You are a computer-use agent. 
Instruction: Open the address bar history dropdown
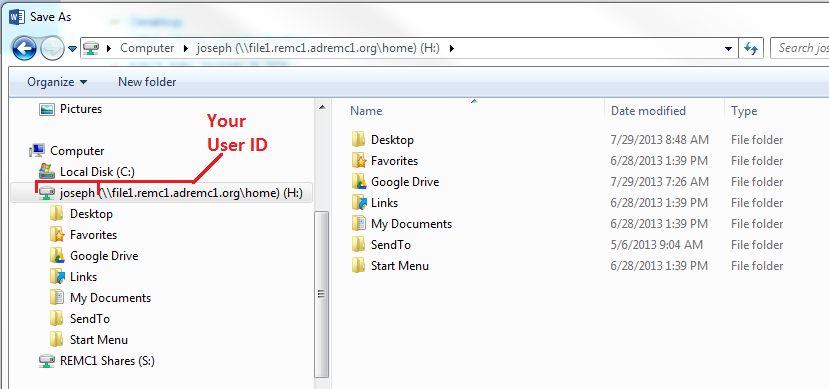pyautogui.click(x=729, y=49)
